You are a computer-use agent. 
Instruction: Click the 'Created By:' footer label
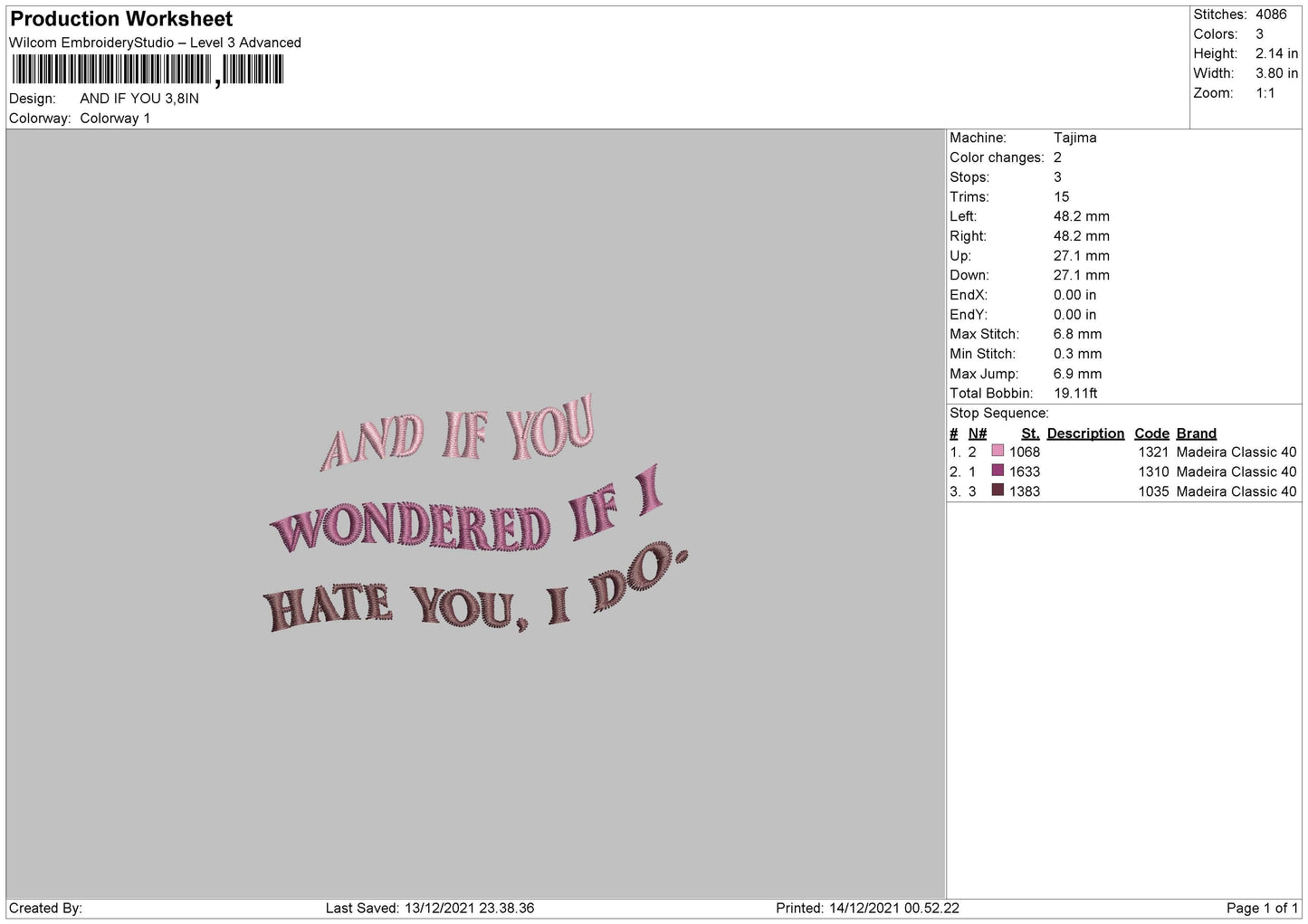tap(45, 908)
